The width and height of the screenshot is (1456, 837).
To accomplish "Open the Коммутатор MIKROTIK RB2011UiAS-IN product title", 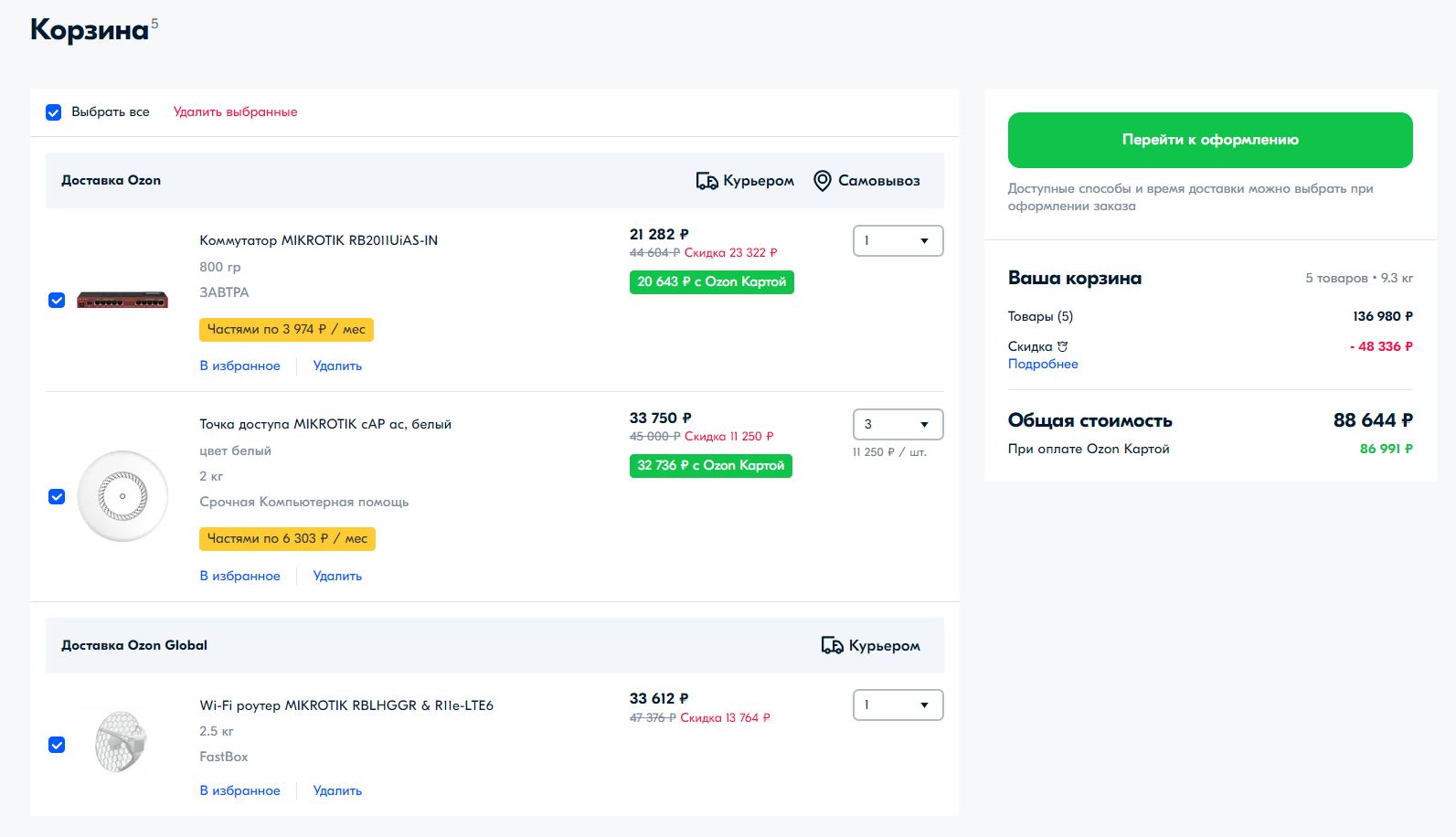I will click(319, 240).
